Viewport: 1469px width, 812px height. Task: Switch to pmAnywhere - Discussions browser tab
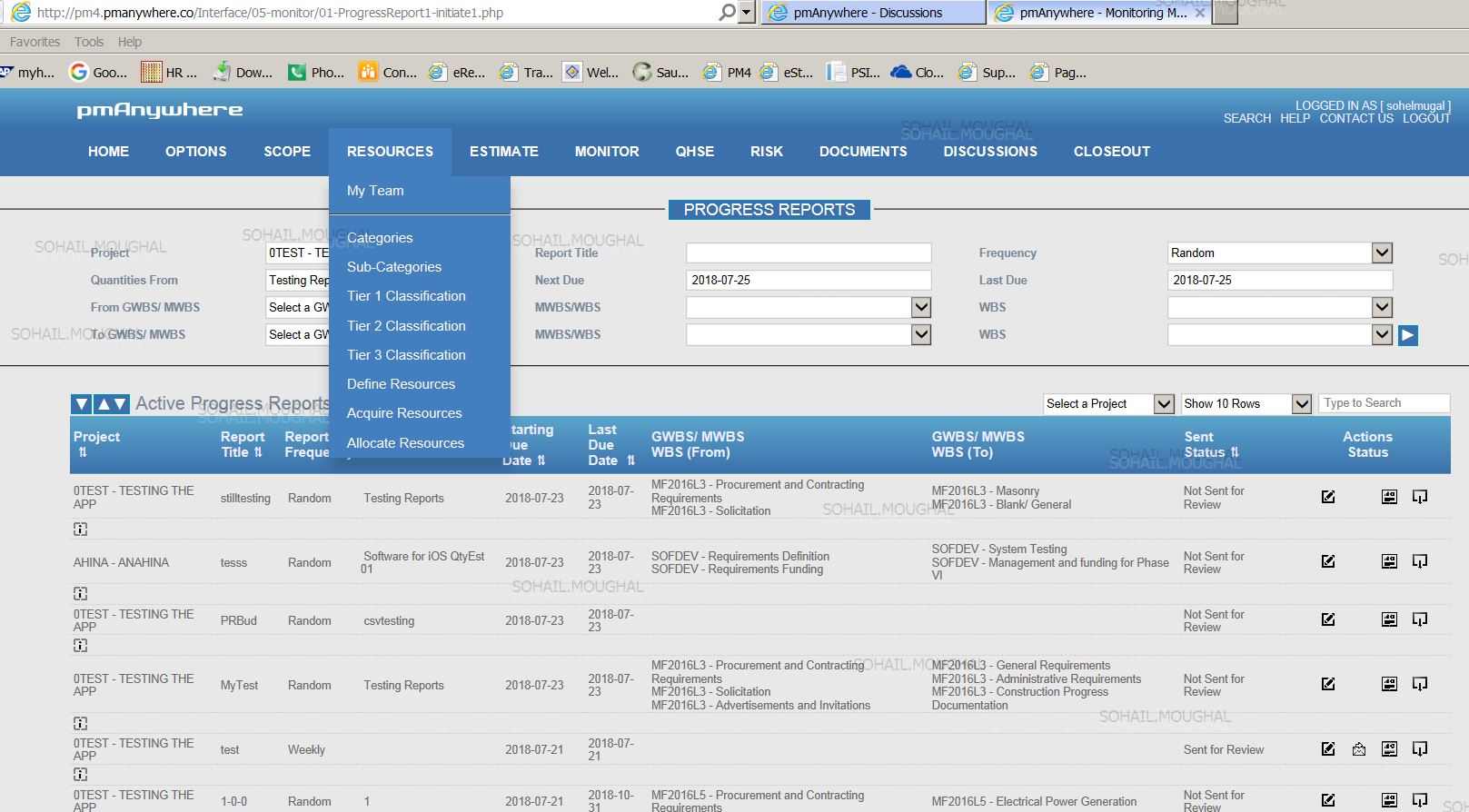tap(871, 13)
